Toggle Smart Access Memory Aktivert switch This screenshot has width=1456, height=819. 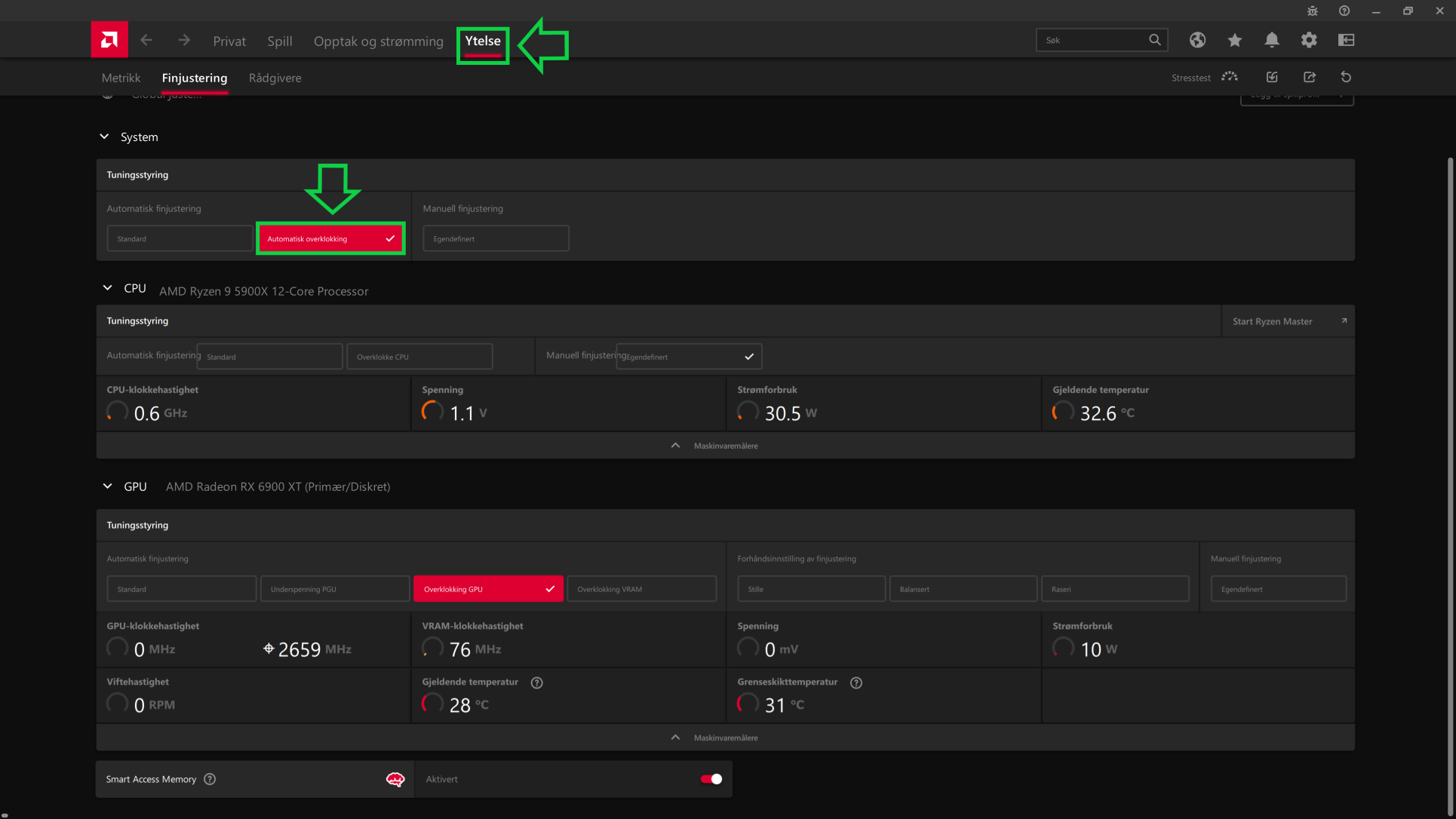click(711, 779)
